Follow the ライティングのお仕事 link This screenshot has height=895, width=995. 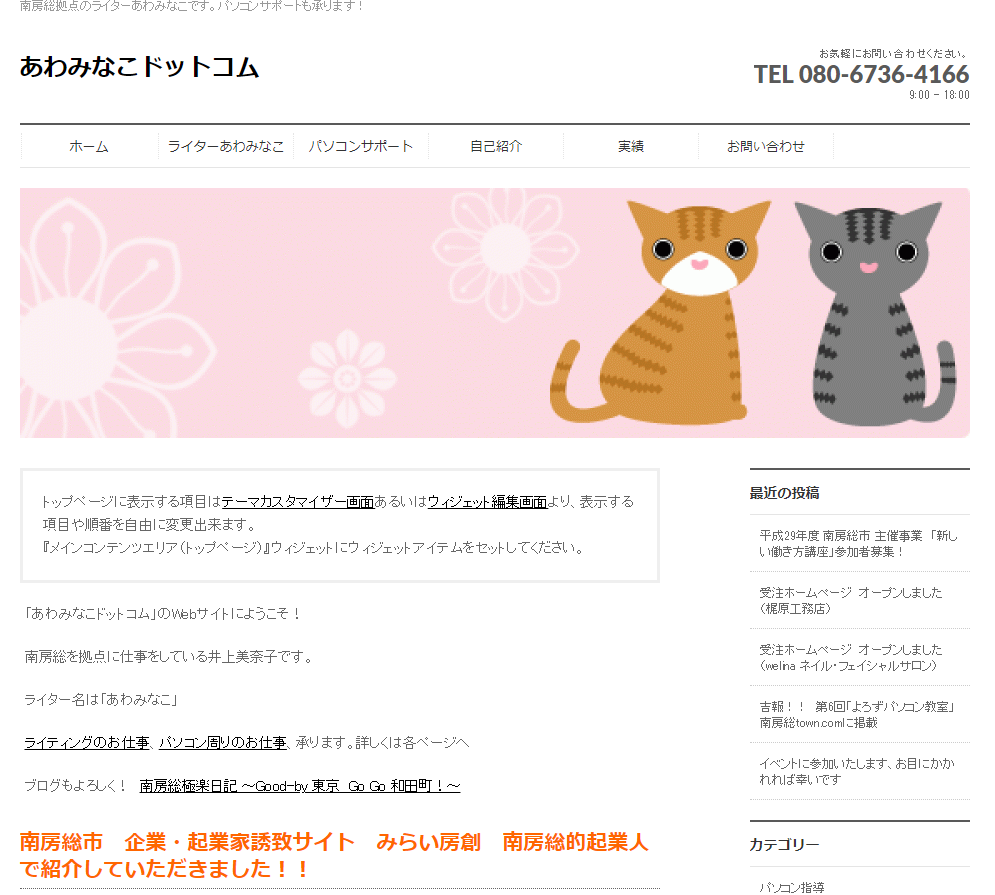pos(87,743)
